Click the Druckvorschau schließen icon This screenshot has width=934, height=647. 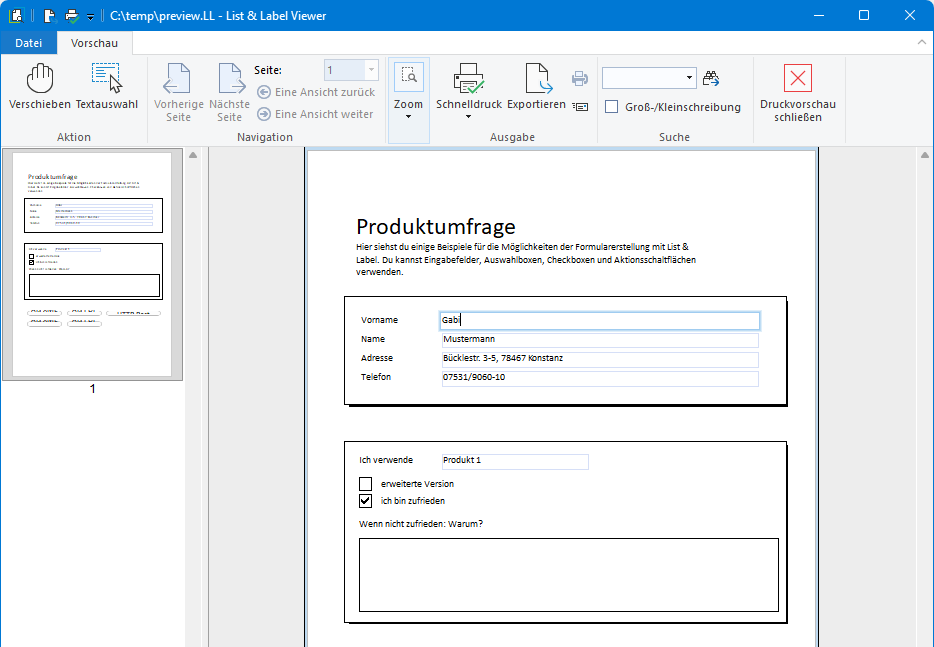[797, 78]
